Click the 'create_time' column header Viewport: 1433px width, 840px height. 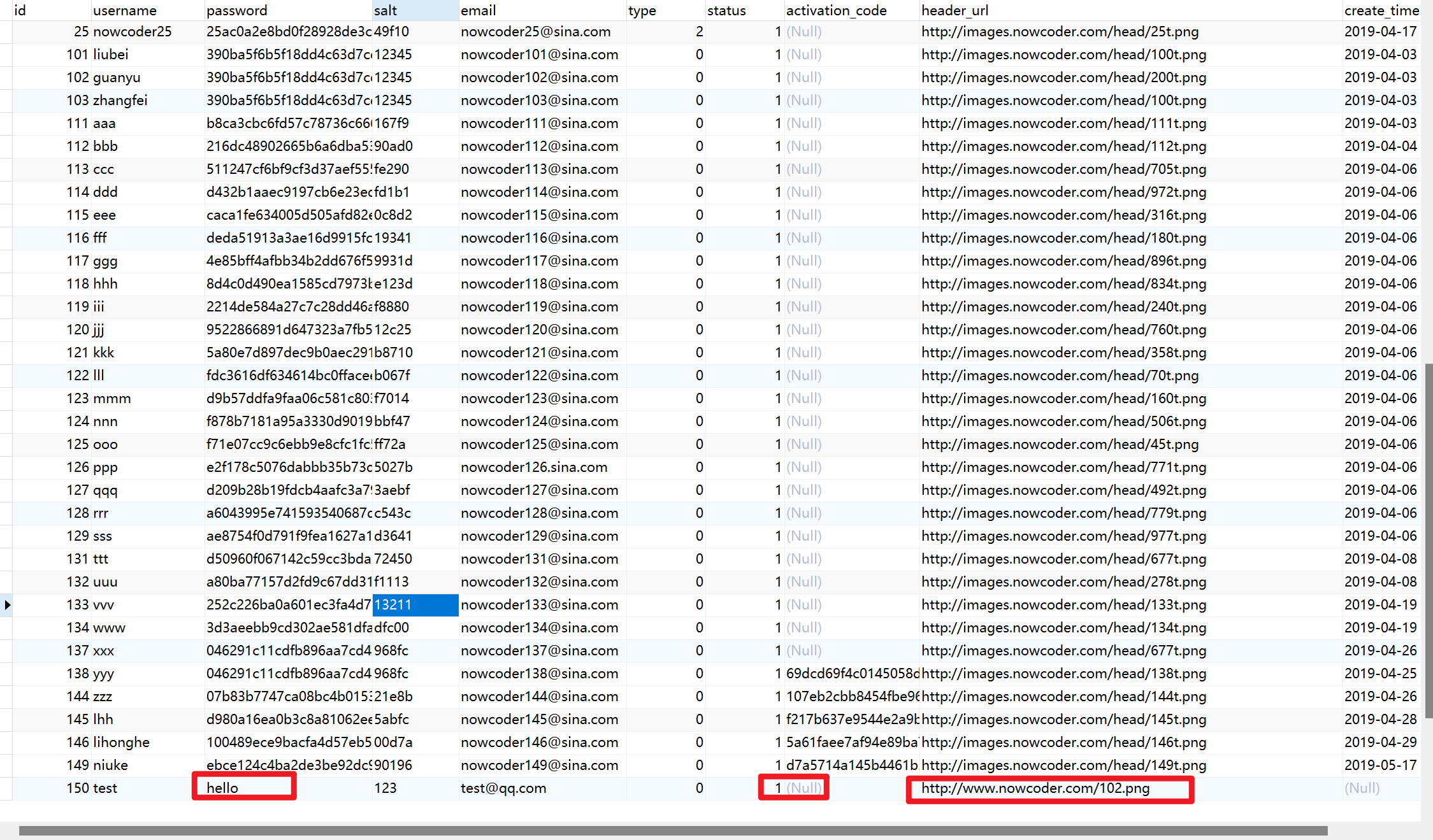click(1381, 10)
